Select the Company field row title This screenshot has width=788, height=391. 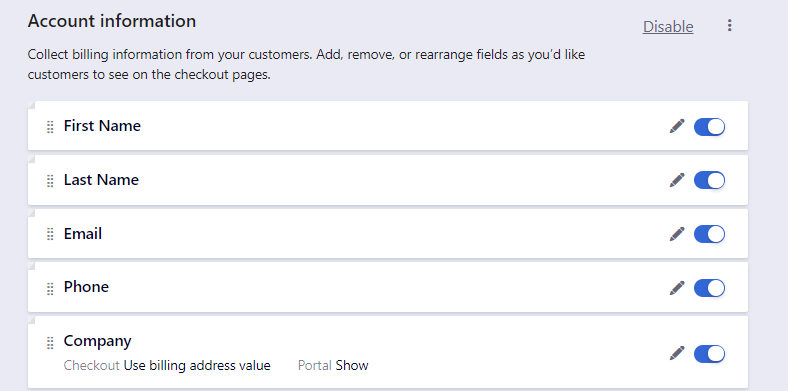tap(97, 341)
